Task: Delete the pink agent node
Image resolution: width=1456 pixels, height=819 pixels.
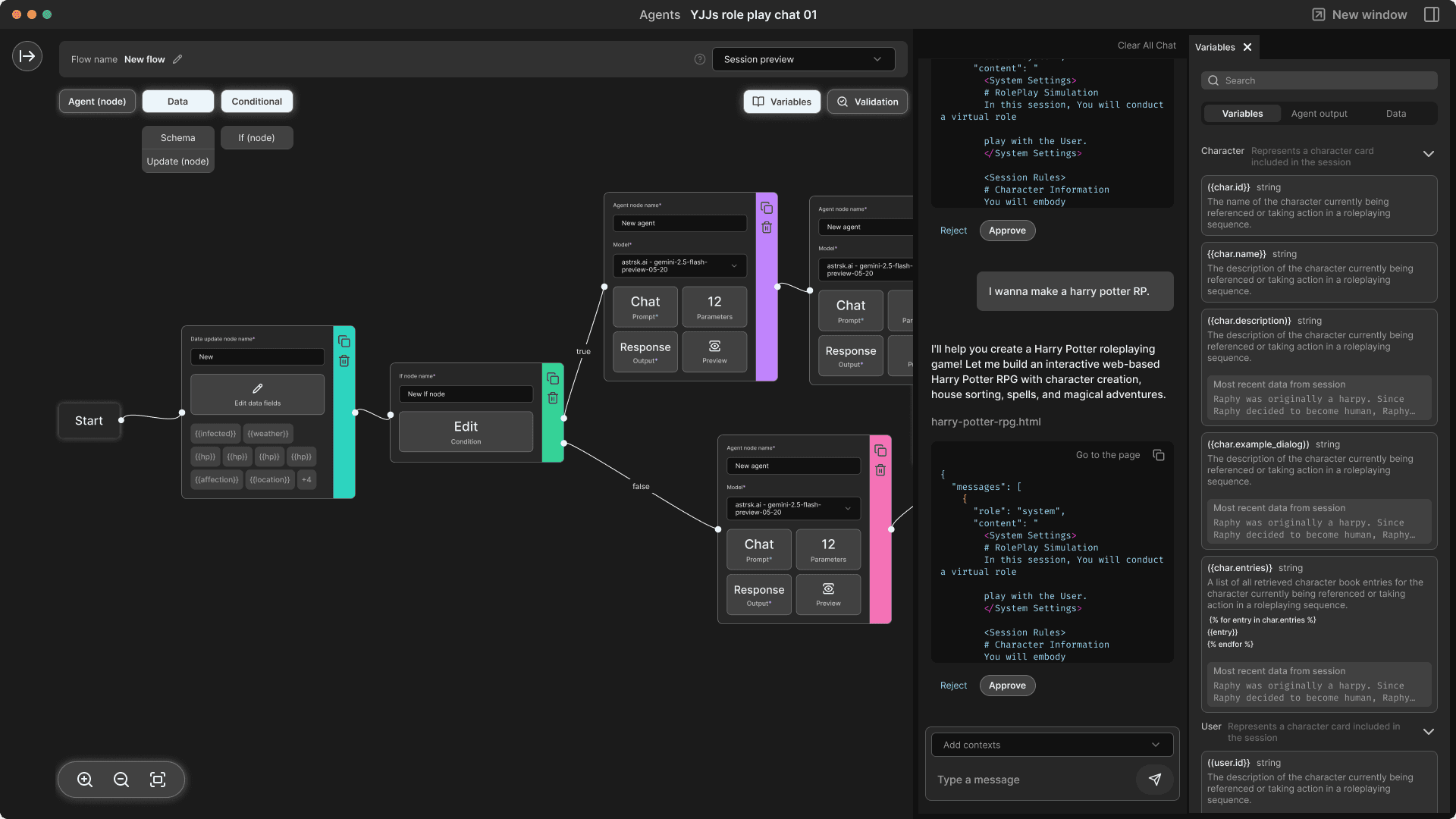Action: pos(880,470)
